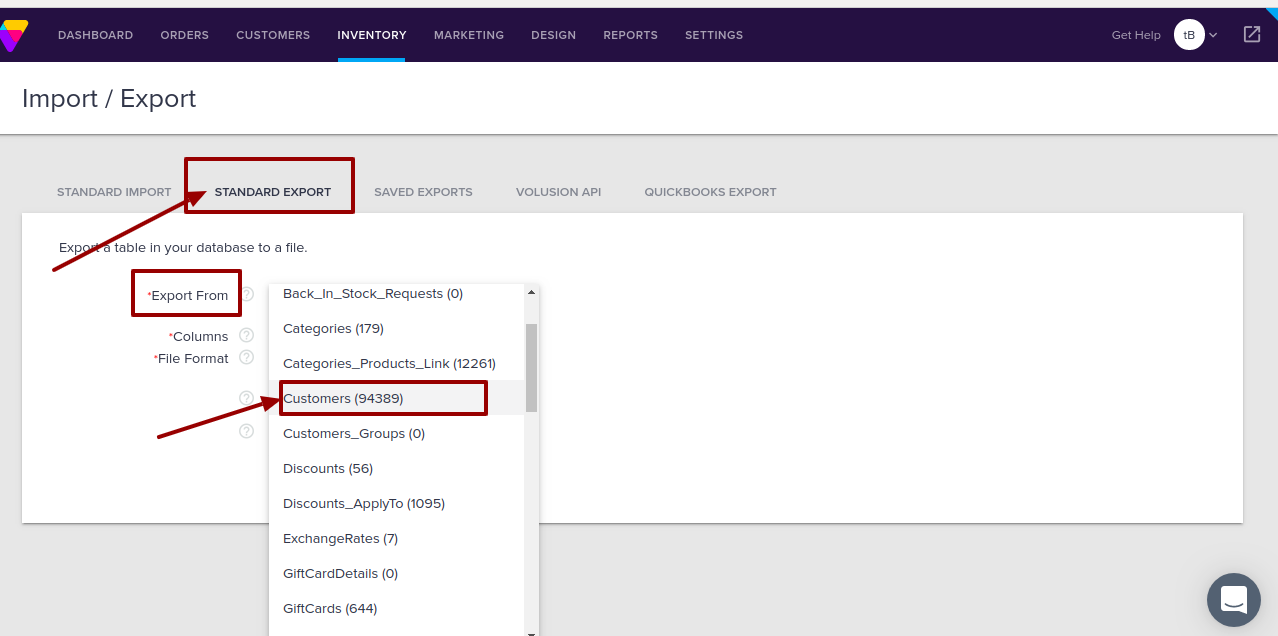Switch to Saved Exports tab
This screenshot has height=636, width=1278.
pos(423,192)
